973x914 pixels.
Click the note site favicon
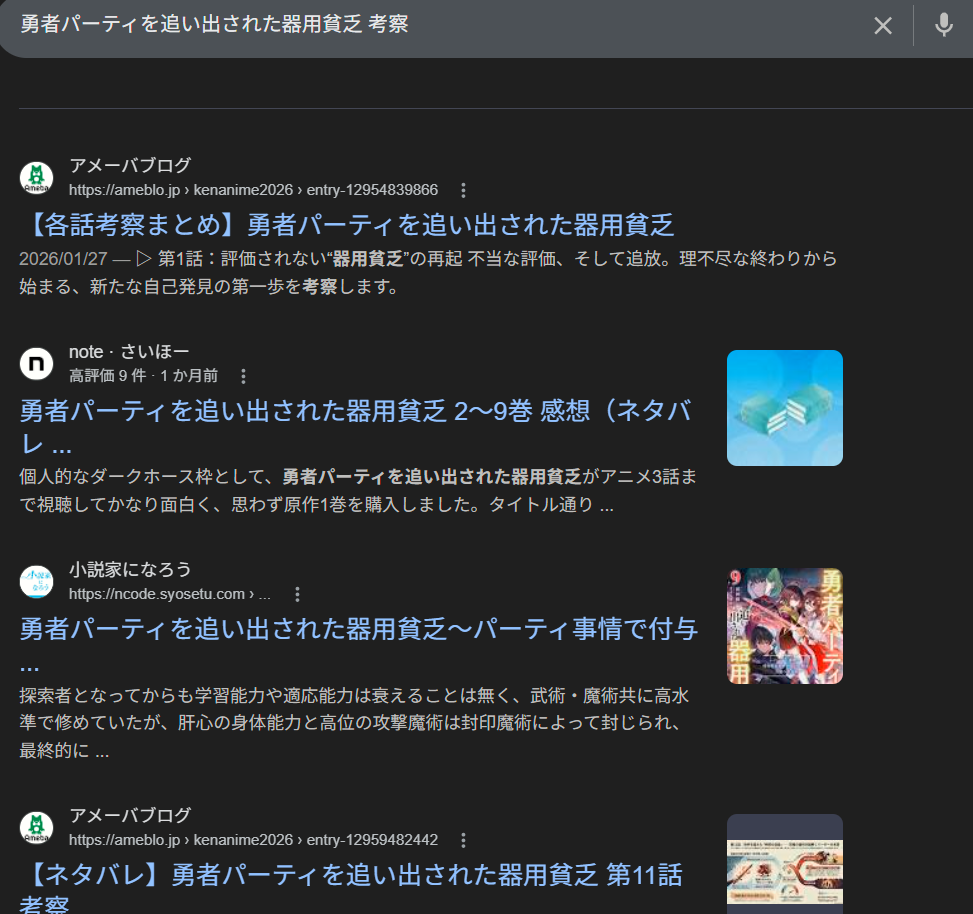click(x=36, y=363)
